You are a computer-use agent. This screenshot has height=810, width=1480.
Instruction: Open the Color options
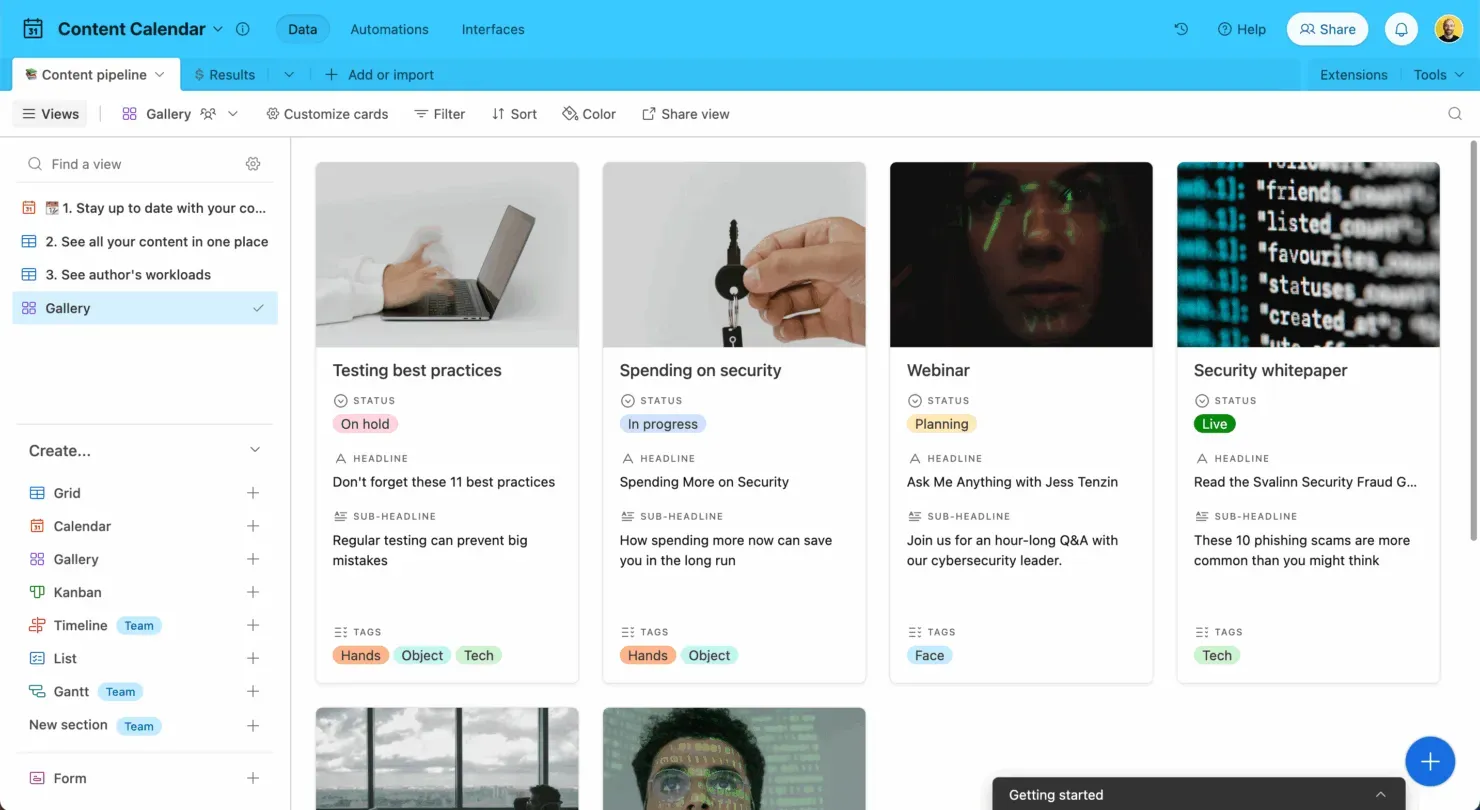589,114
